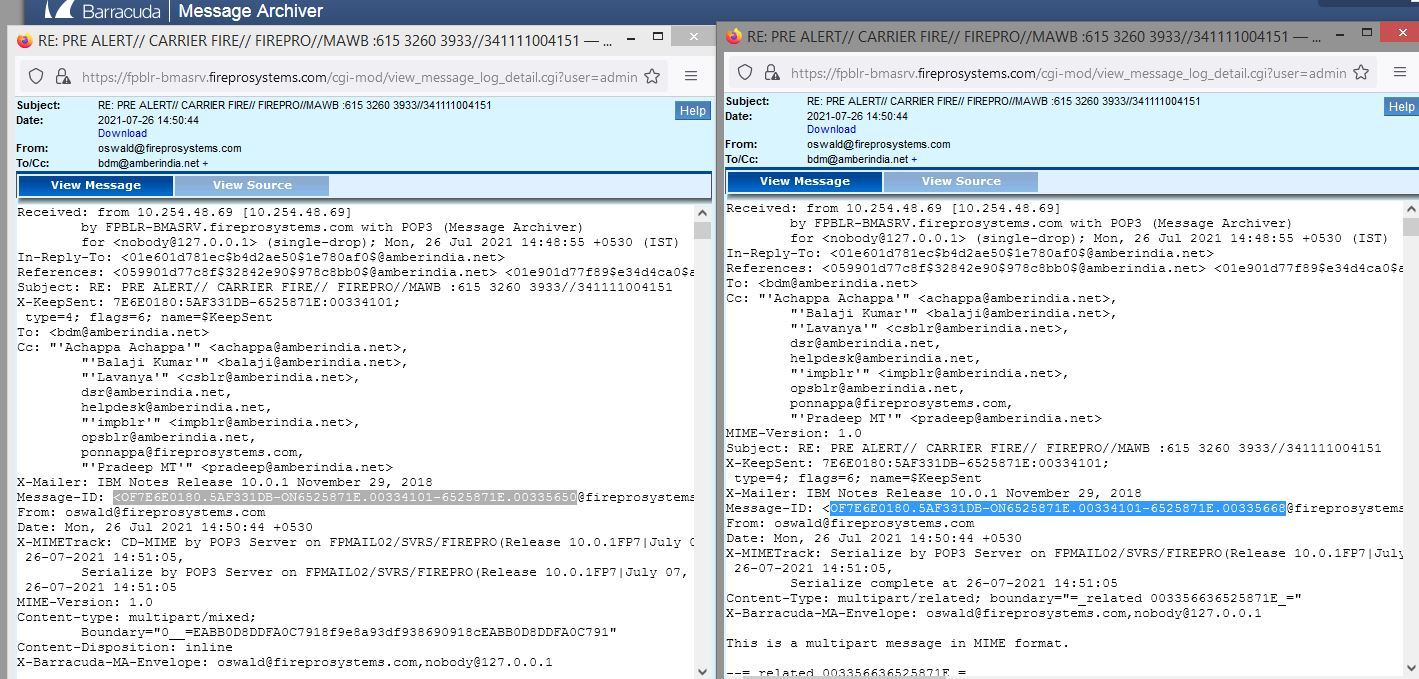1419x679 pixels.
Task: Expand To/Cc list with plus in right window
Action: (914, 159)
